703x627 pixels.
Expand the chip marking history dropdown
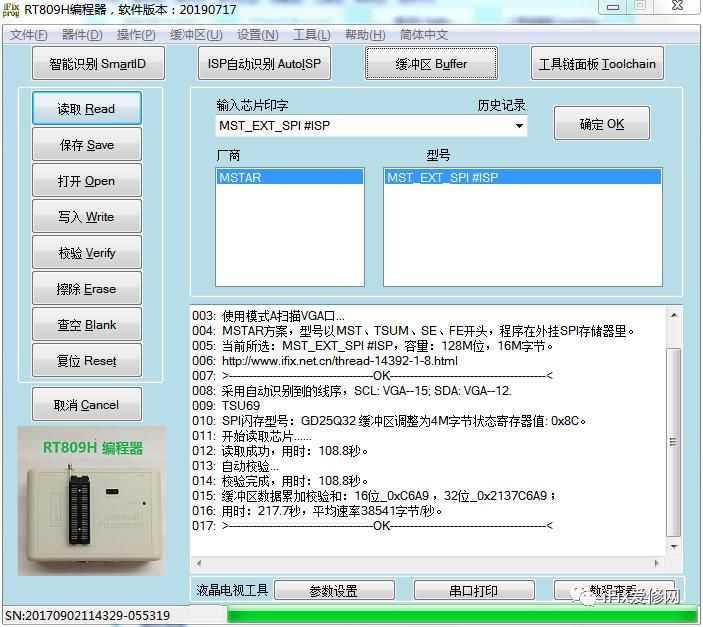[519, 126]
